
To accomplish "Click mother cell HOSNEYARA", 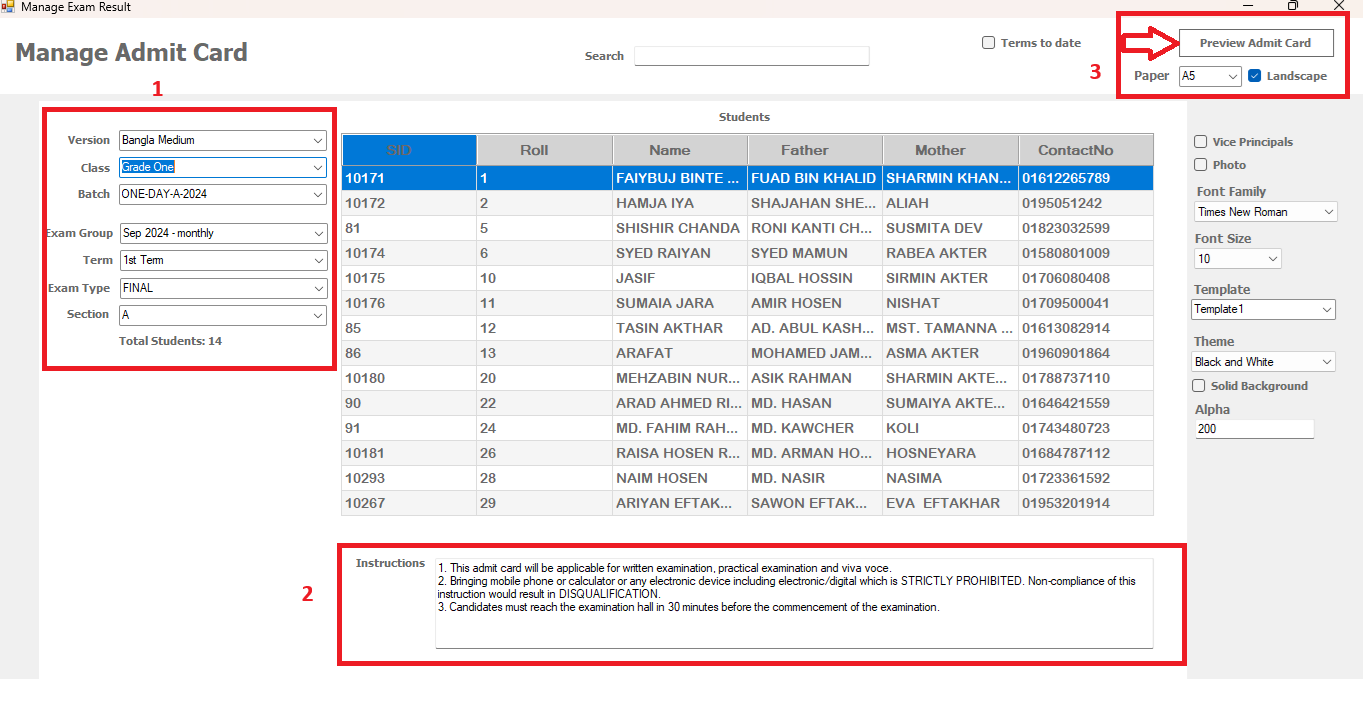I will (950, 453).
